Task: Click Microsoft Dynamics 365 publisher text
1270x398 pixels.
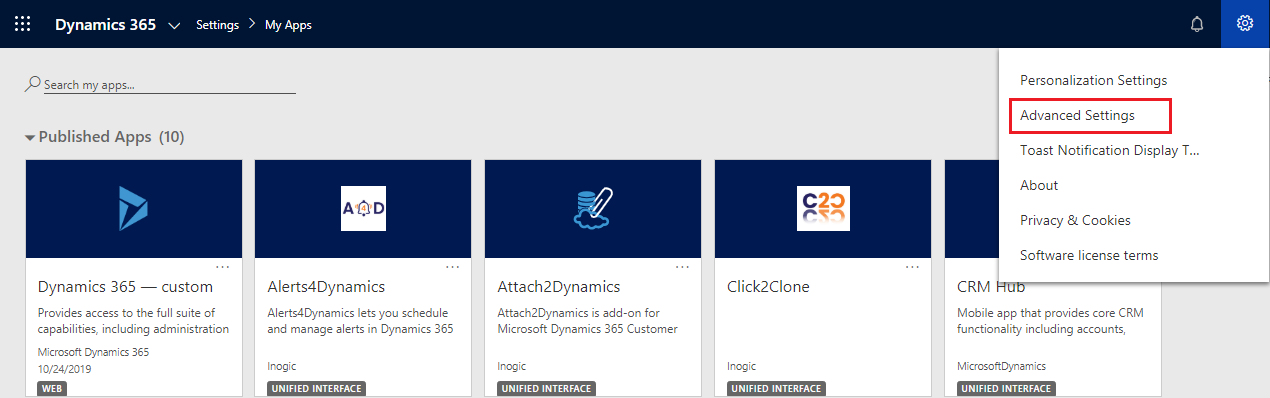Action: coord(94,352)
